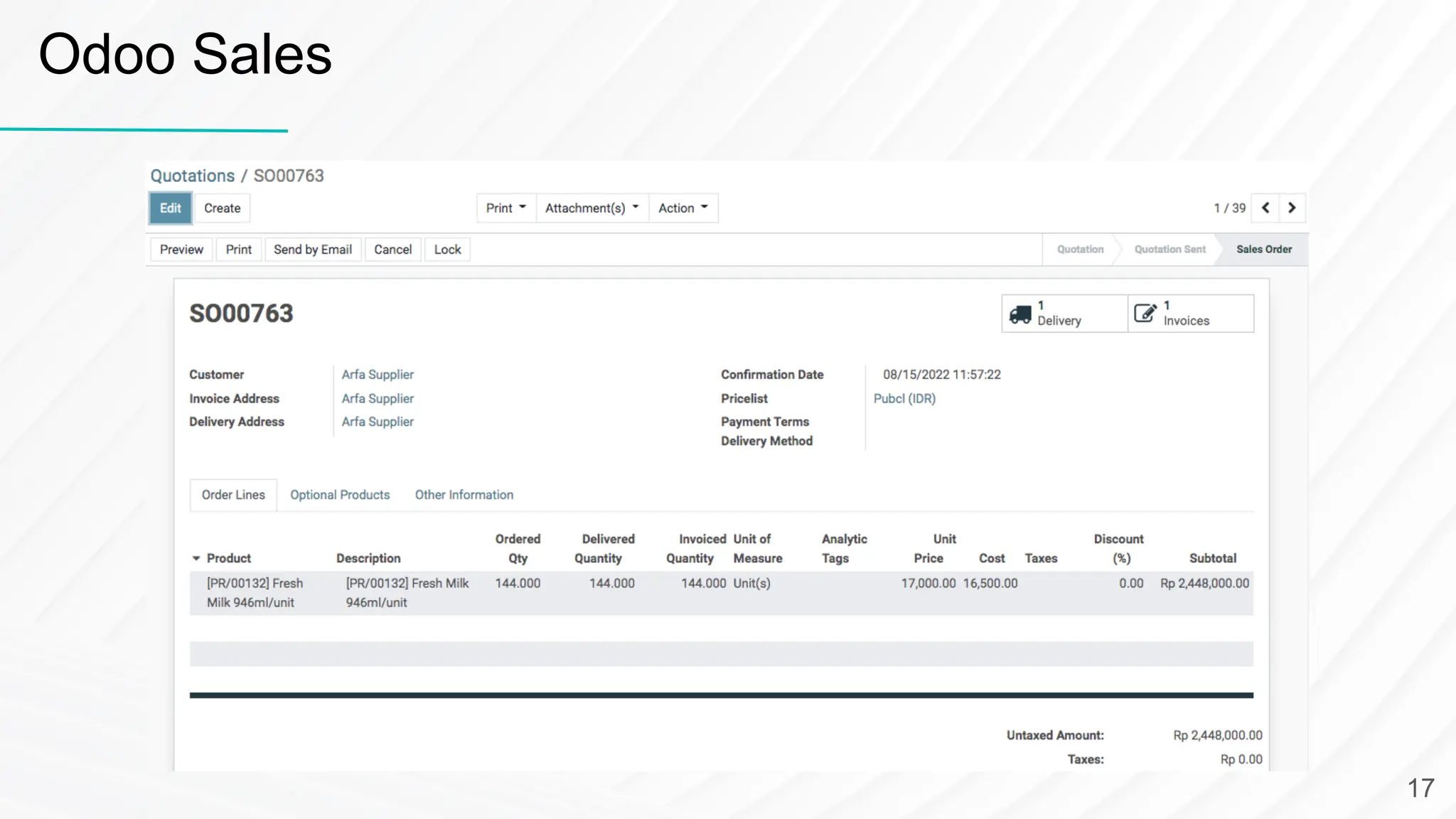Click the Unit(s) measure cell

pos(751,584)
